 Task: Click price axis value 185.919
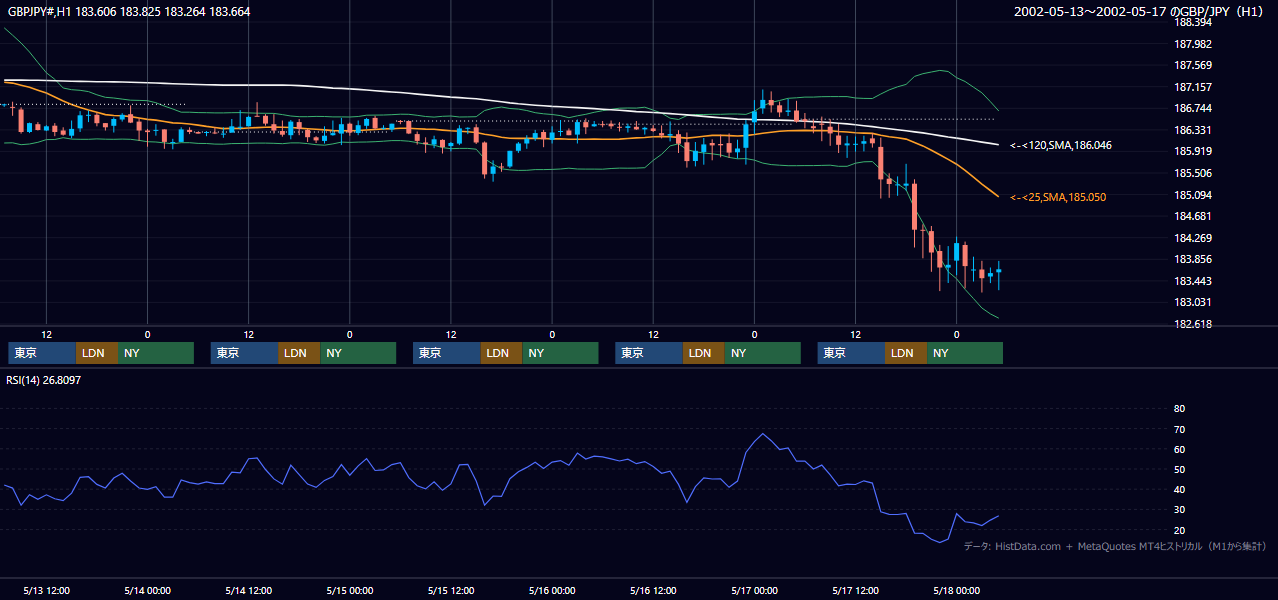coord(1192,152)
